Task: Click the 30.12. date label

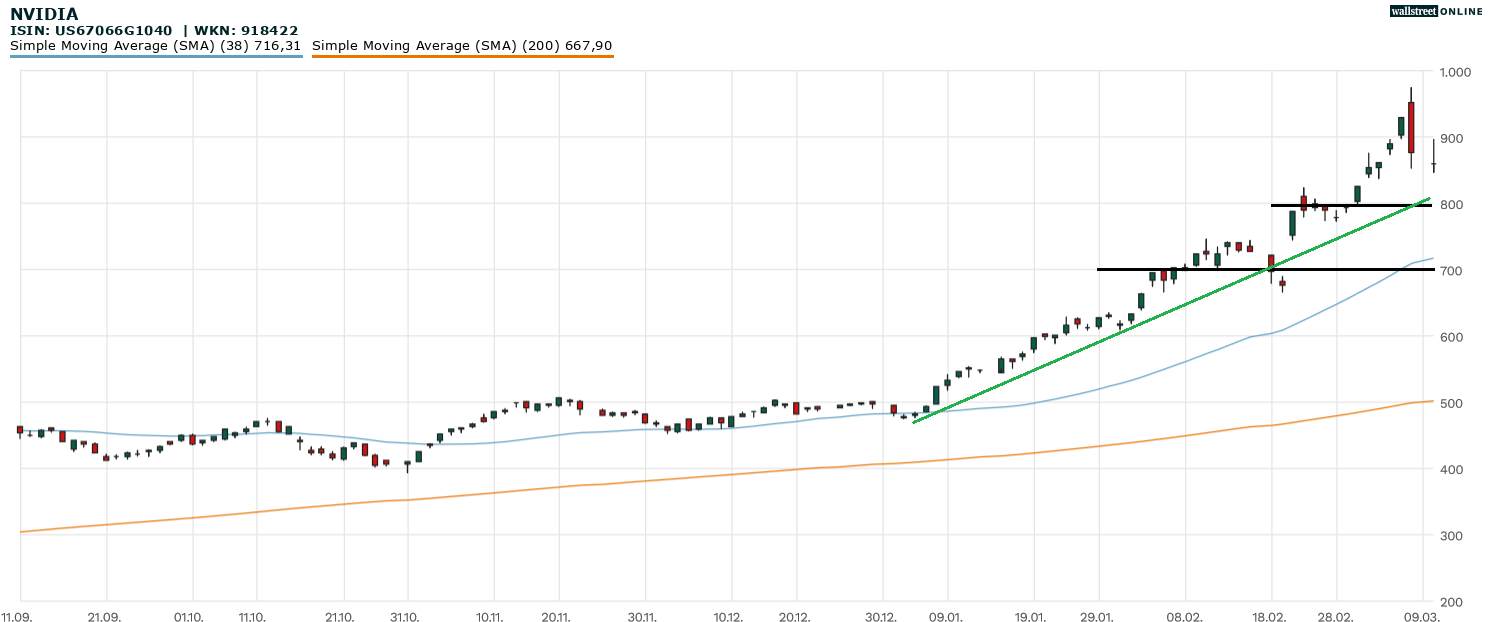Action: pos(881,617)
